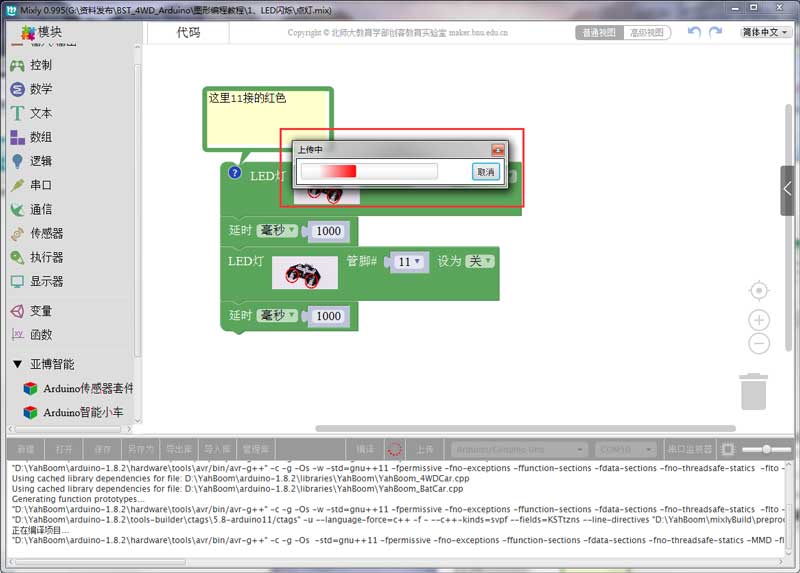Screen dimensions: 800x573
Task: Click the blue question mark on LED block
Action: tap(235, 173)
